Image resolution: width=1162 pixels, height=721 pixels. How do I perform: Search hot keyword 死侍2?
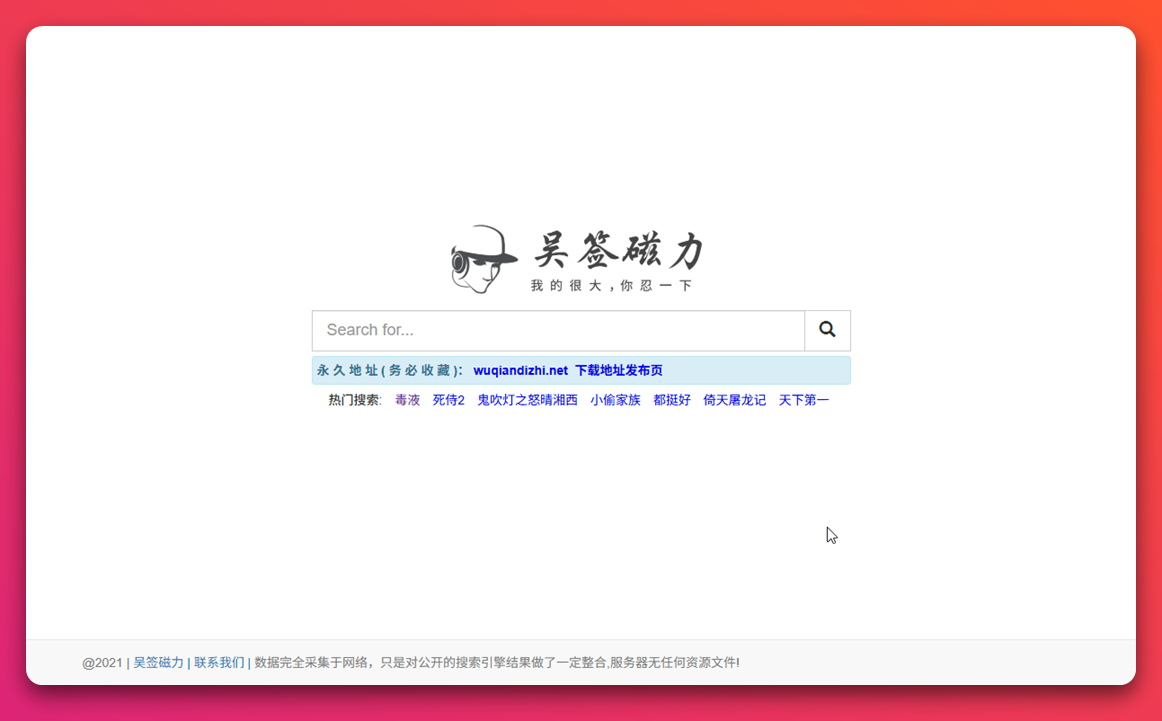448,399
